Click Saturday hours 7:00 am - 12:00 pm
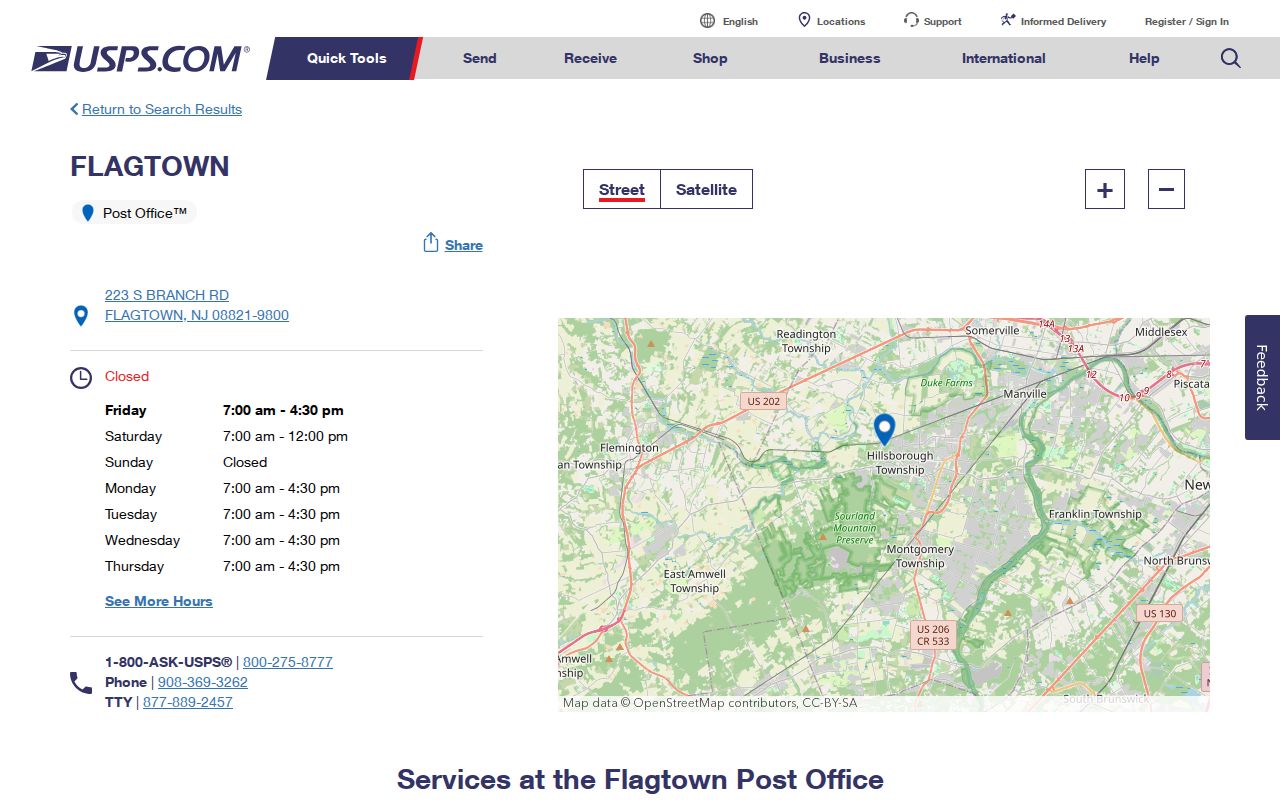1280x800 pixels. click(x=285, y=436)
